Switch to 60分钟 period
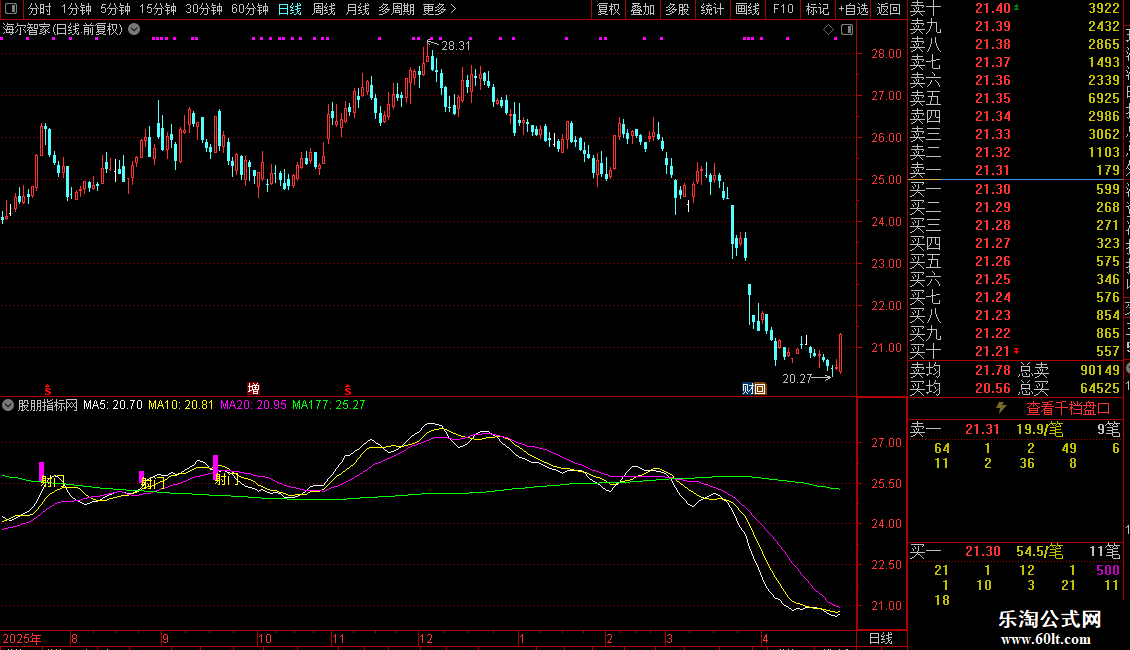Viewport: 1130px width, 650px height. [250, 9]
